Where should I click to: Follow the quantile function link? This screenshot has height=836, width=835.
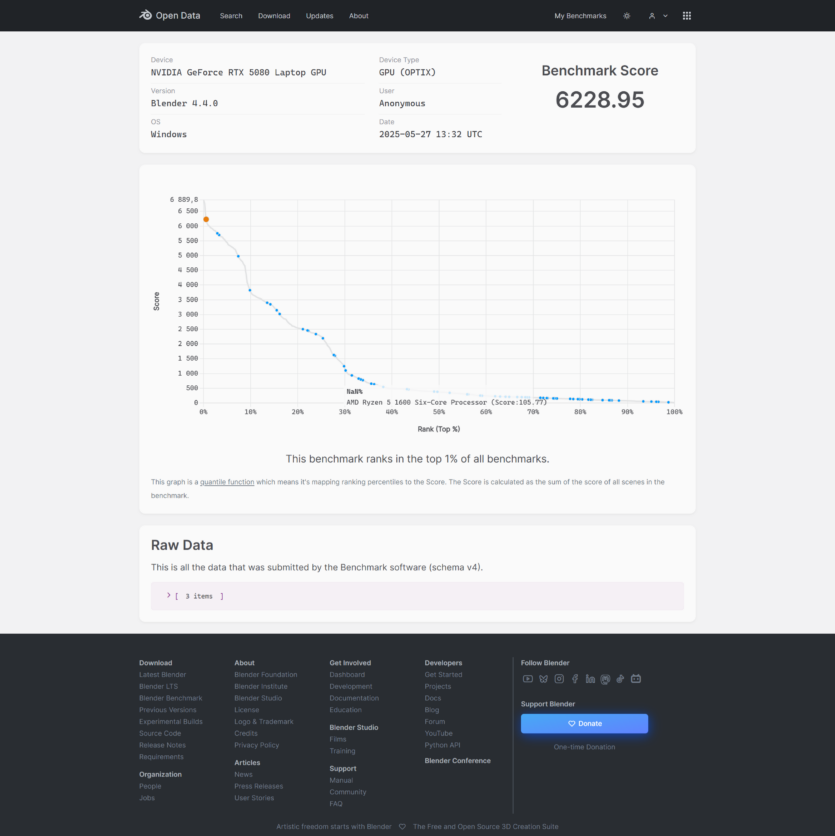point(227,482)
